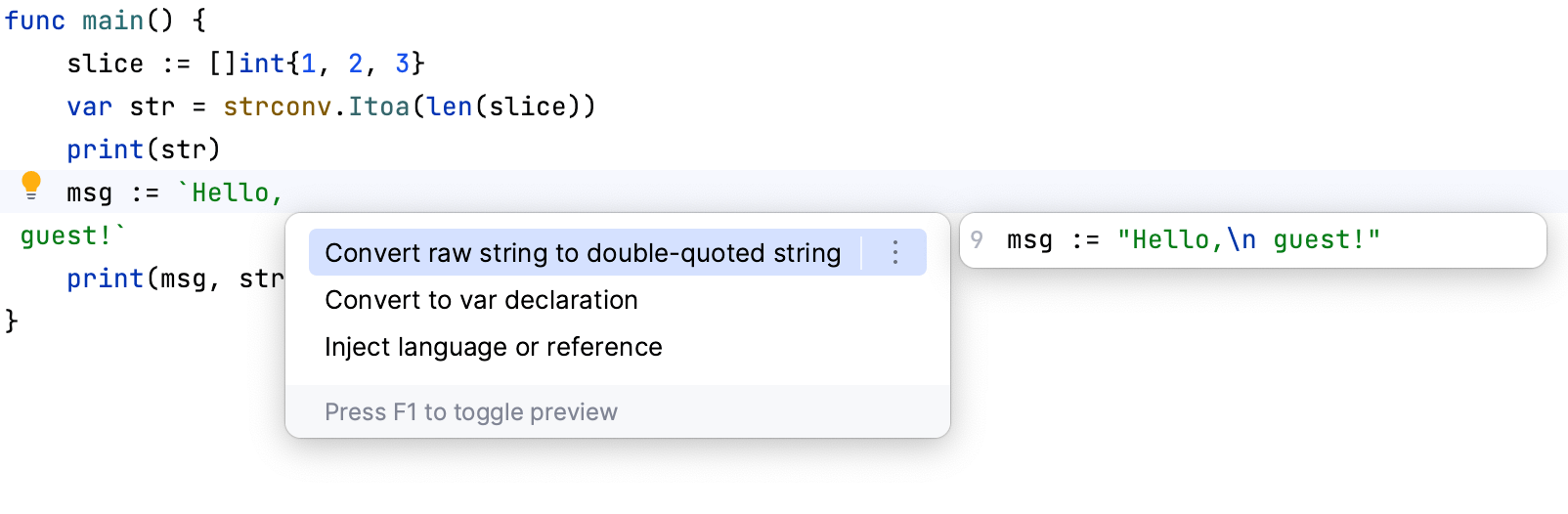This screenshot has height=514, width=1568.
Task: Click on strconv package reference
Action: [277, 107]
